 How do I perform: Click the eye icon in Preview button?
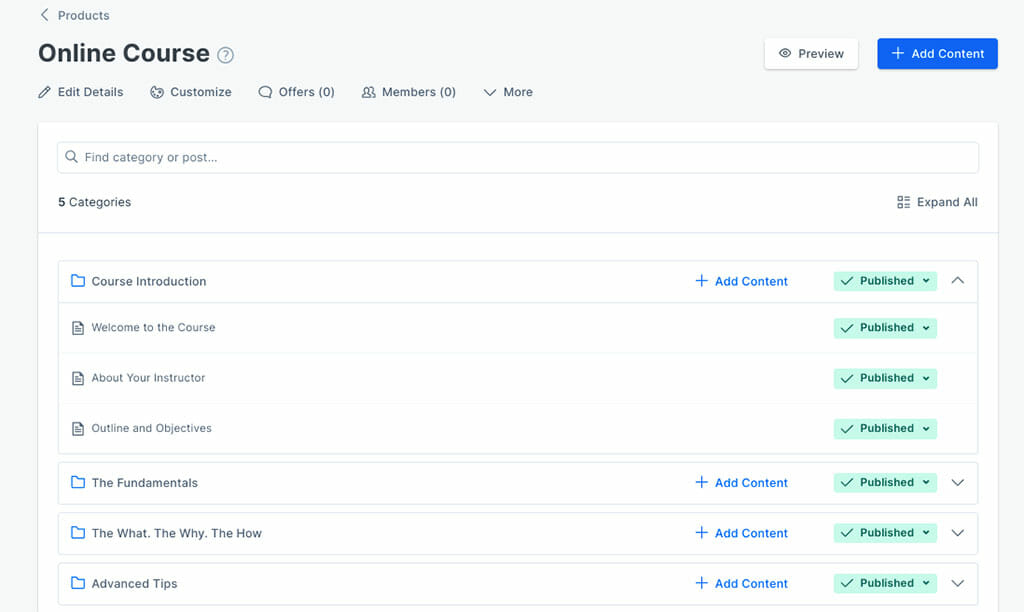[785, 54]
